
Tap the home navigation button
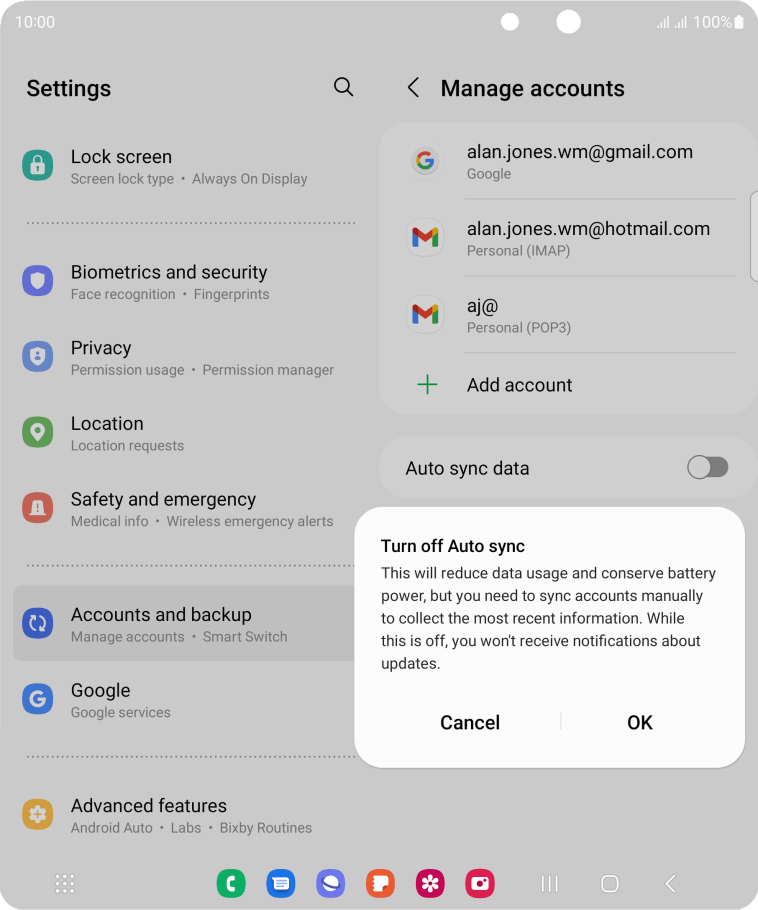[x=609, y=883]
